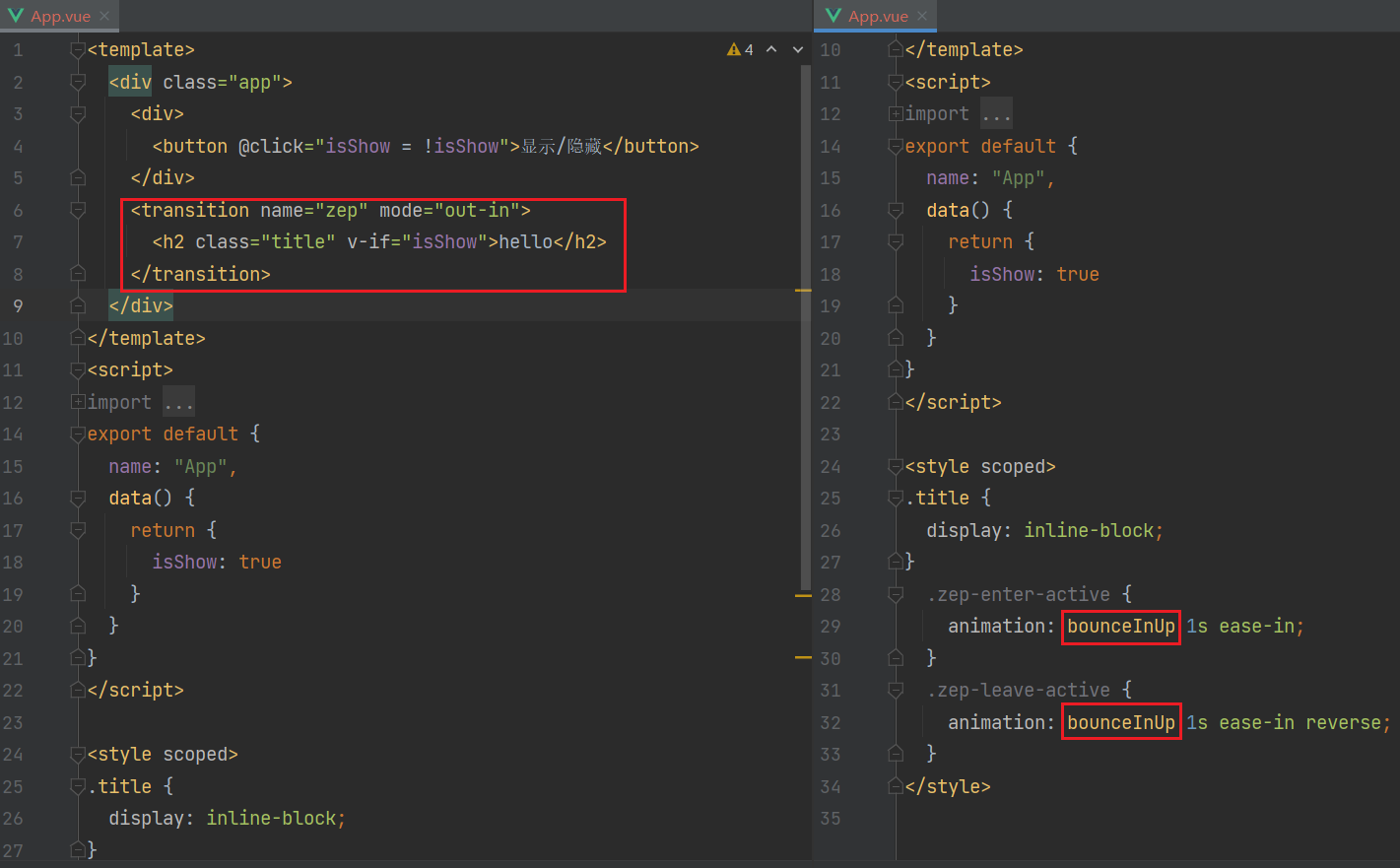The height and width of the screenshot is (868, 1400).
Task: Jump to next highlighted error arrow
Action: point(797,49)
